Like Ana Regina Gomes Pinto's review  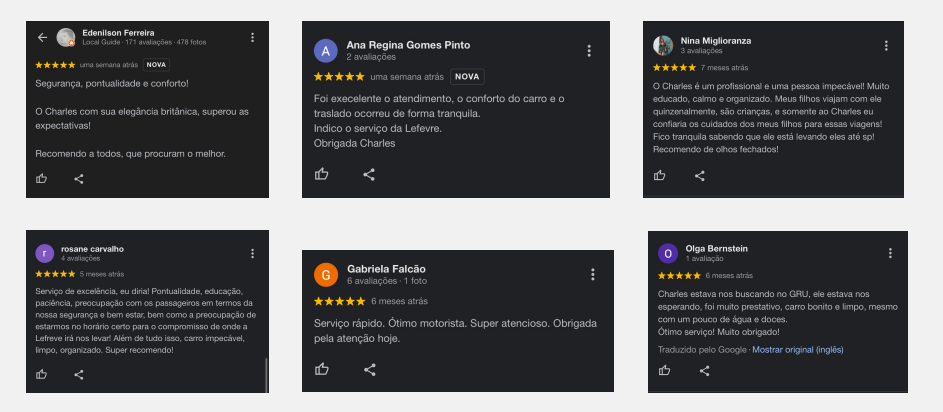[322, 174]
